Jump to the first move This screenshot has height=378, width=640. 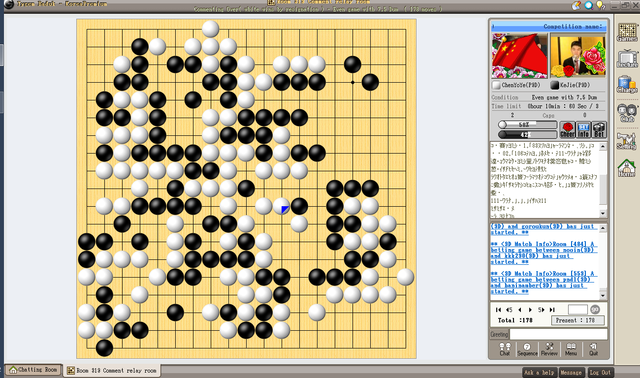(x=498, y=310)
